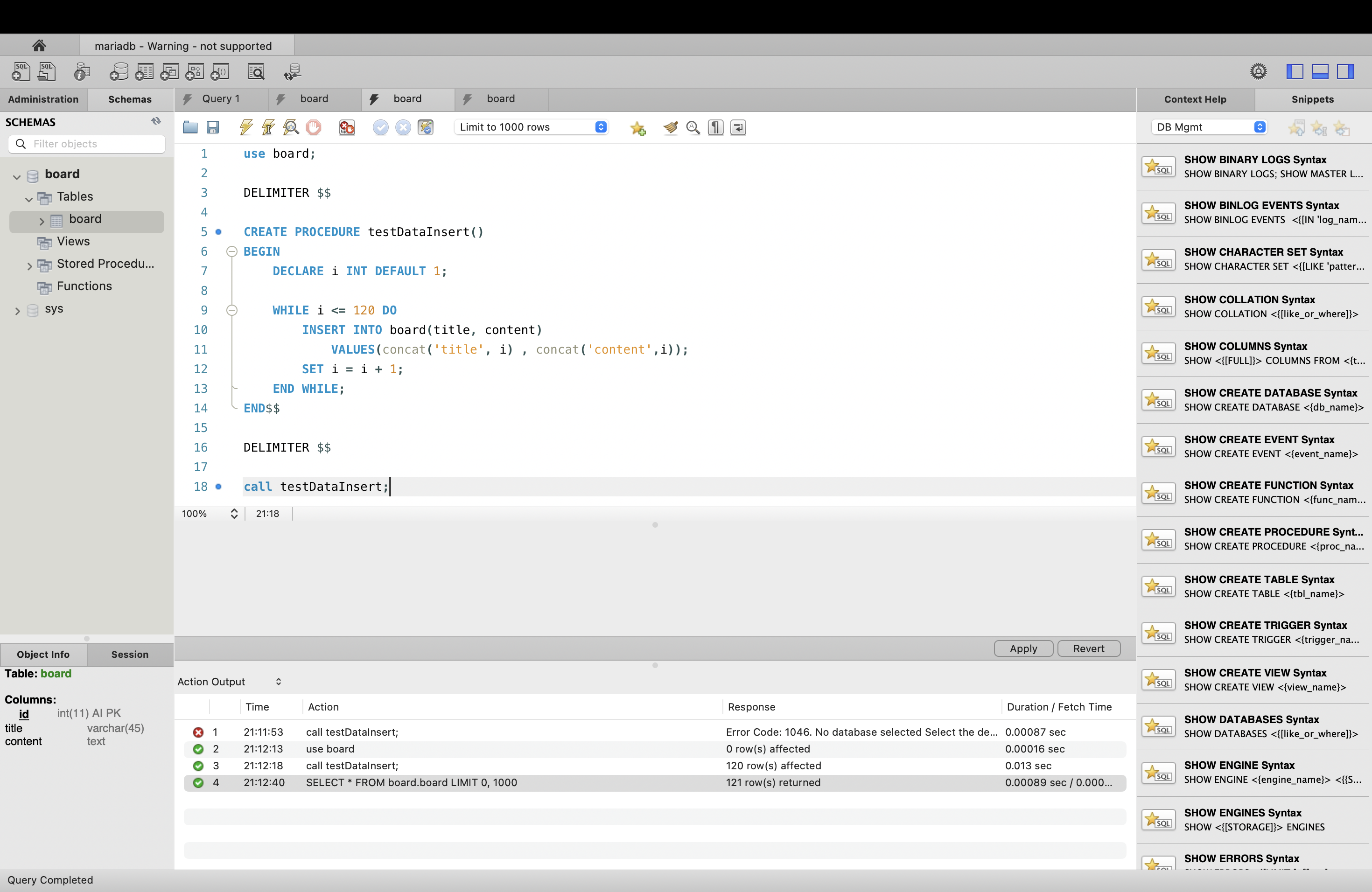This screenshot has width=1372, height=892.
Task: Toggle the autocommit mode button
Action: [426, 127]
